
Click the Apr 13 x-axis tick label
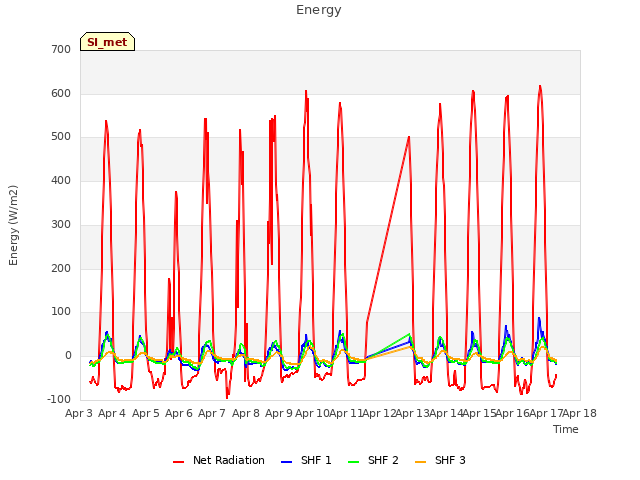412,413
